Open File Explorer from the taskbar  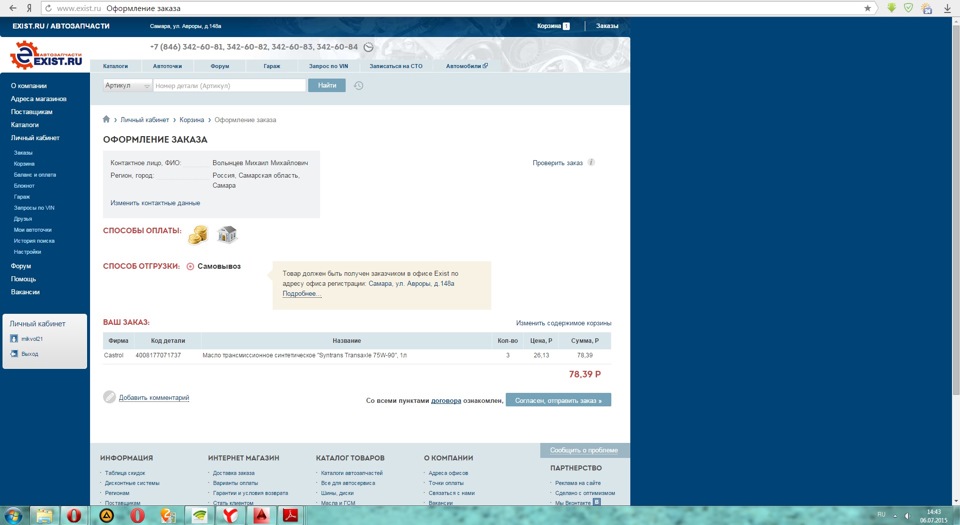44,516
